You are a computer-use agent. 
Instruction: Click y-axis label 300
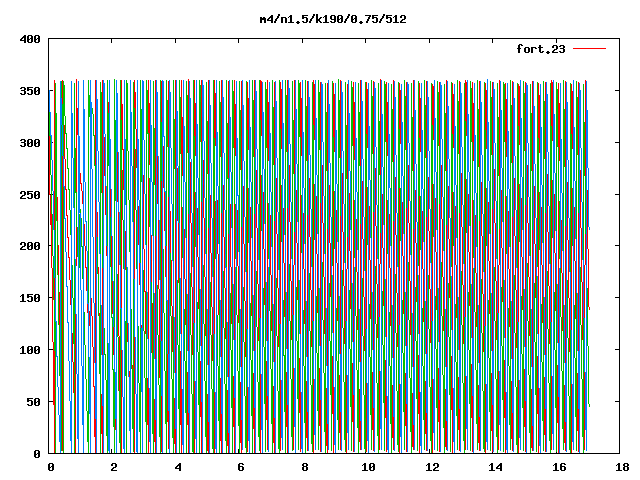(30, 143)
